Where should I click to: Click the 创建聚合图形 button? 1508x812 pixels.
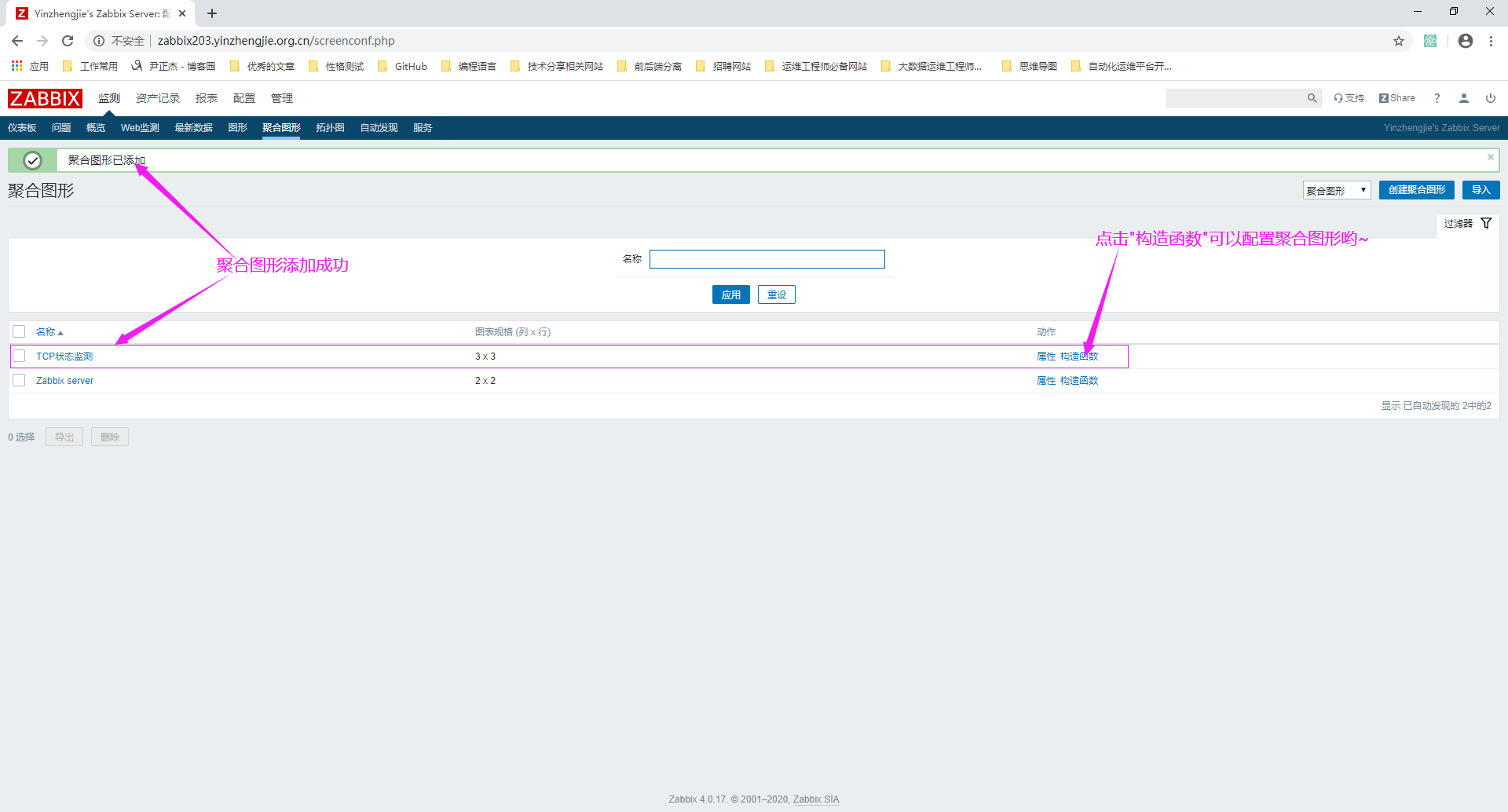tap(1417, 190)
